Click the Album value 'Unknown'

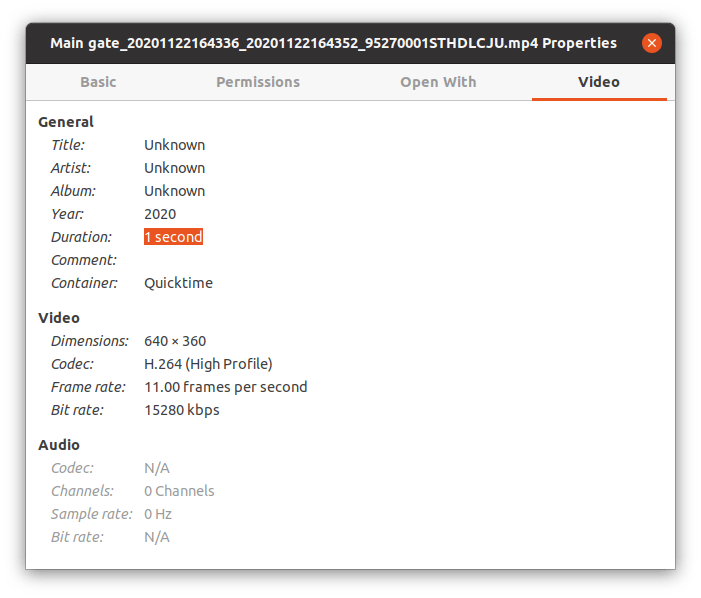coord(174,191)
